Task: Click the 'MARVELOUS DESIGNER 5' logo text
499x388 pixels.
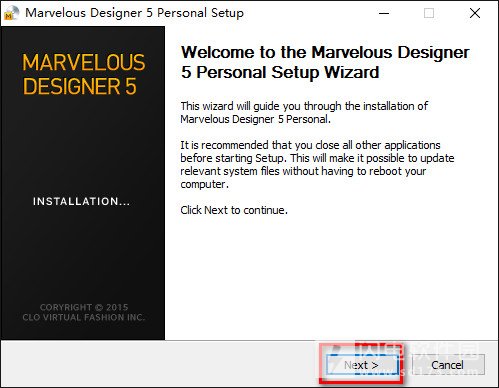Action: point(84,74)
